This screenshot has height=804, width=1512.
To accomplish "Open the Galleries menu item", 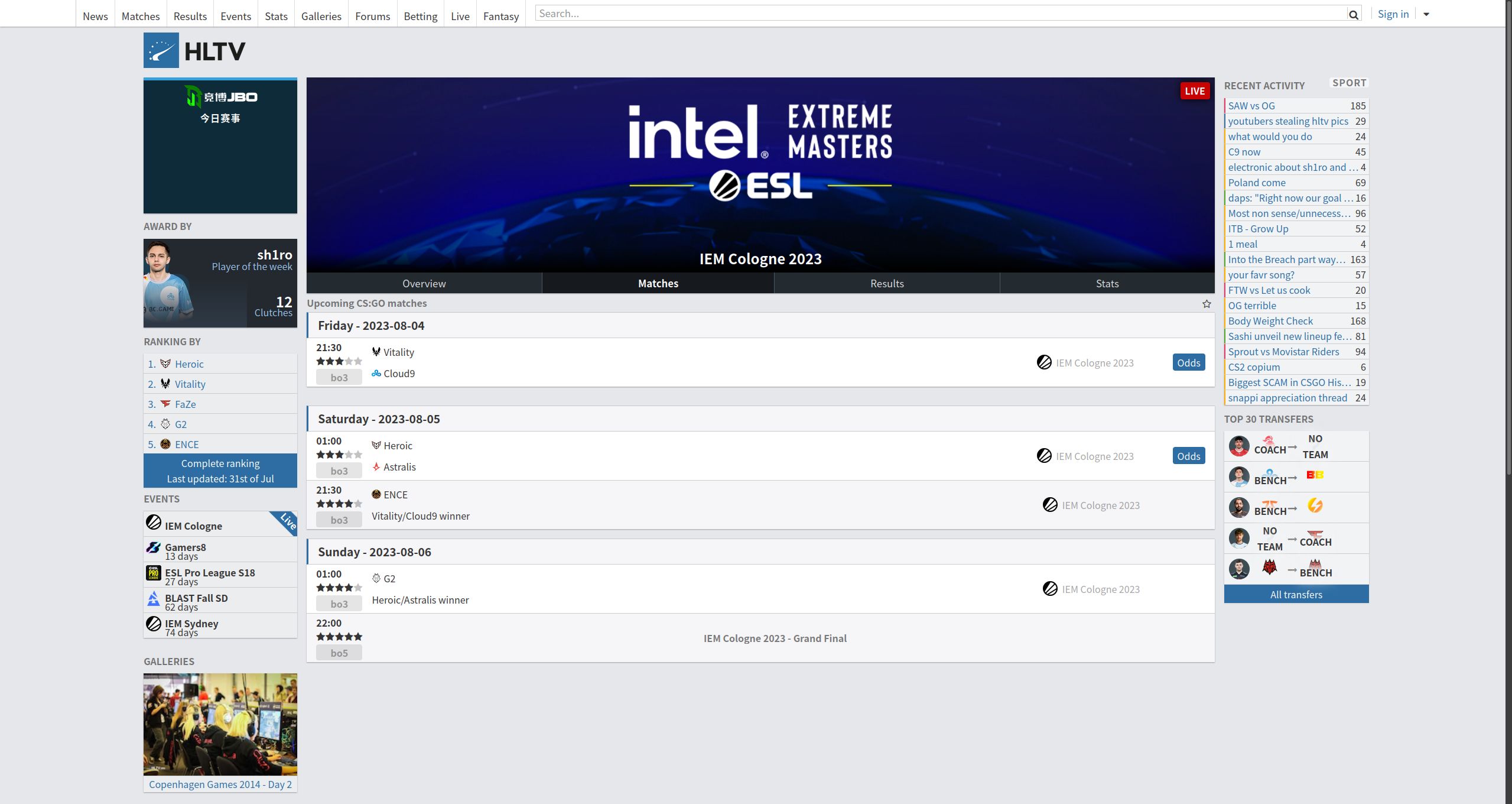I will [321, 16].
